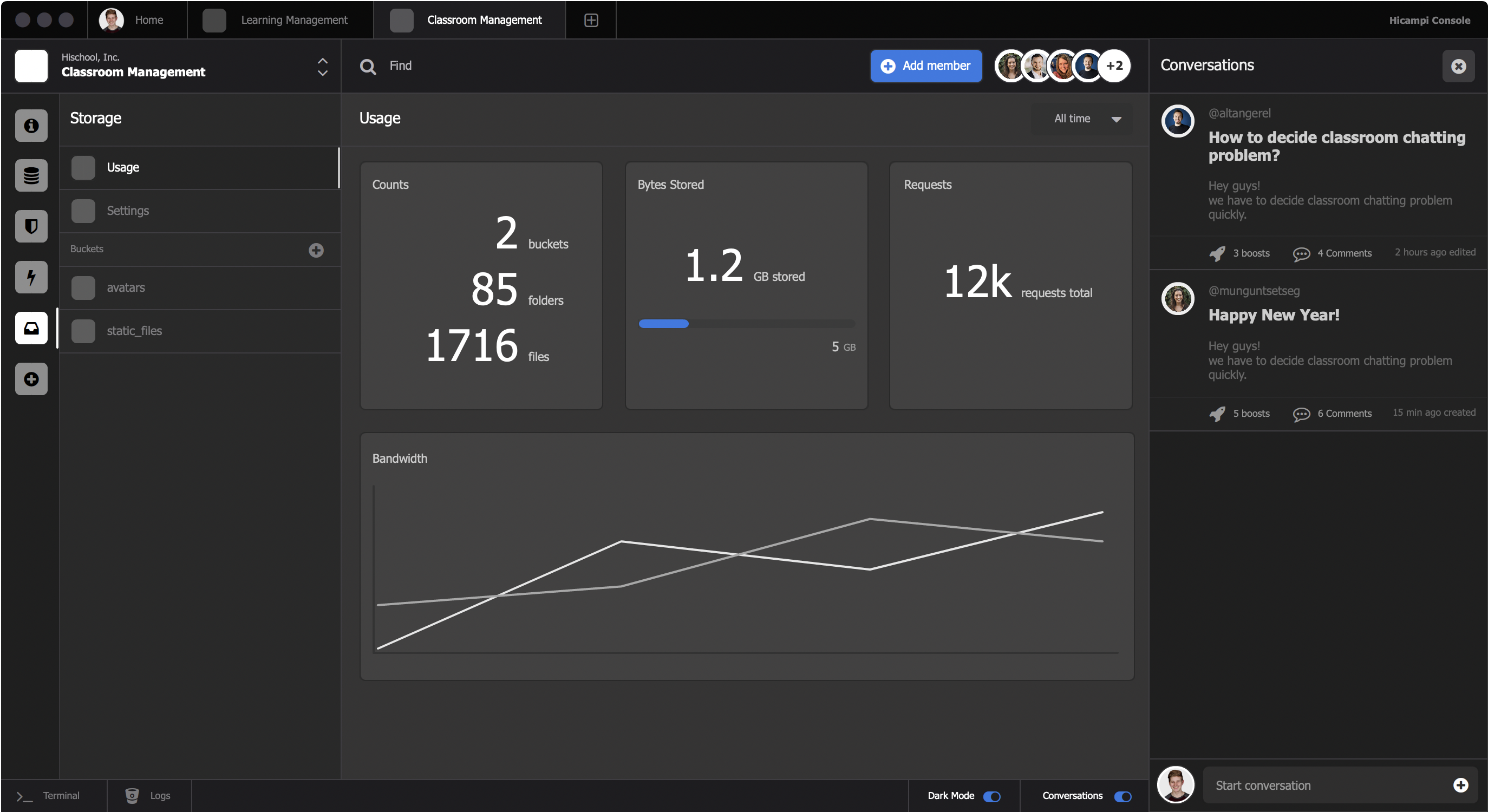Viewport: 1488px width, 812px height.
Task: Open new tab with plus icon
Action: click(590, 20)
